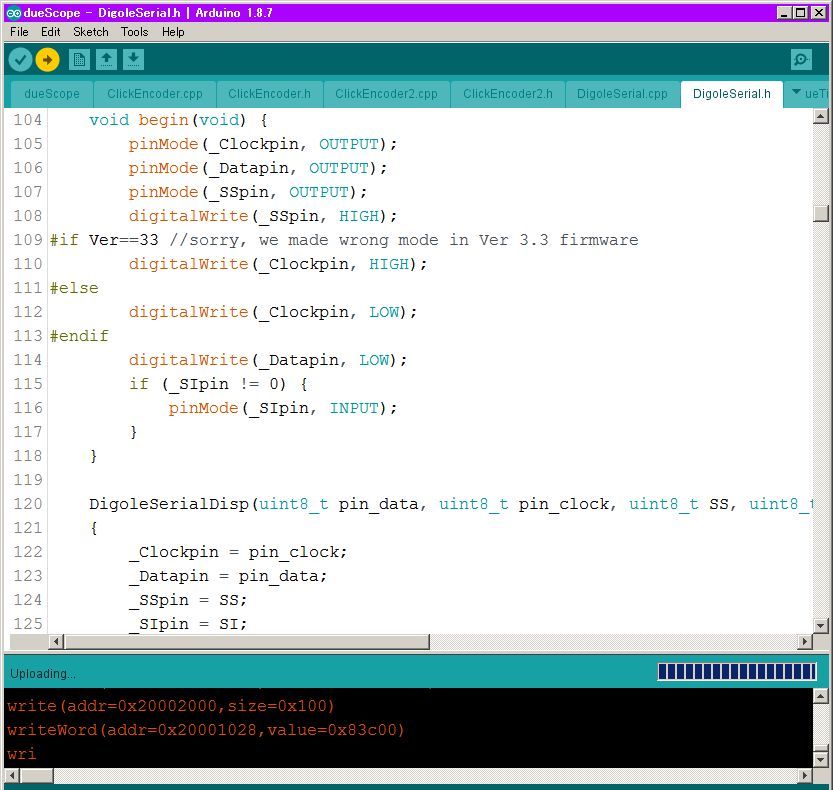This screenshot has height=790, width=833.
Task: Switch to the DigoleSerial.cpp tab
Action: pyautogui.click(x=622, y=94)
